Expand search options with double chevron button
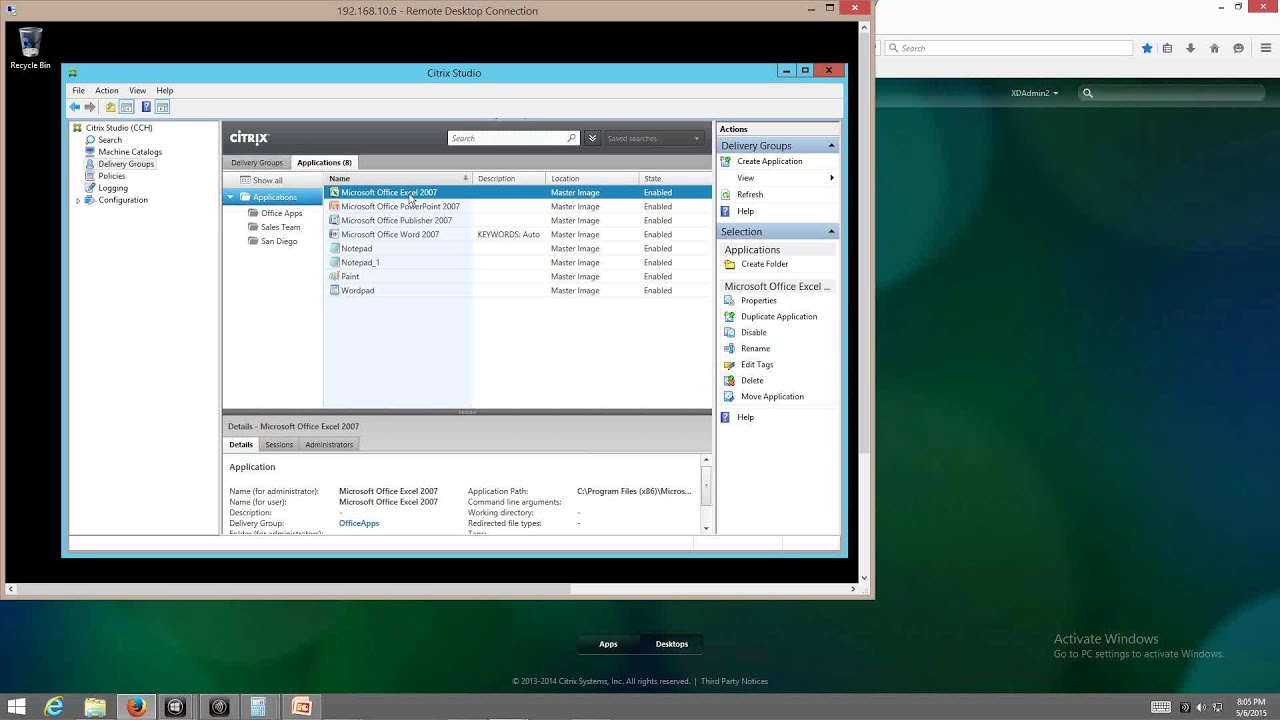Viewport: 1280px width, 720px height. point(592,138)
